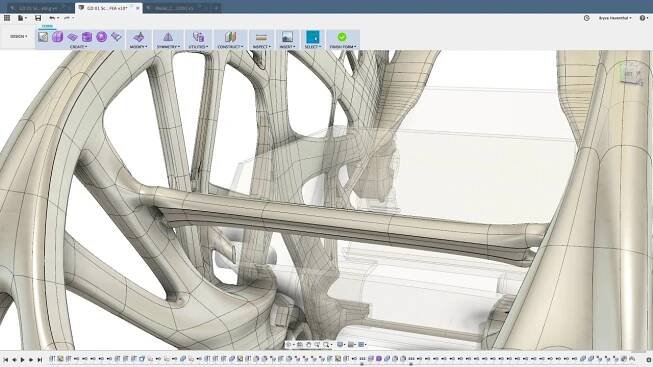Click the Symmetry mirror icon
This screenshot has width=653, height=367.
coord(168,37)
